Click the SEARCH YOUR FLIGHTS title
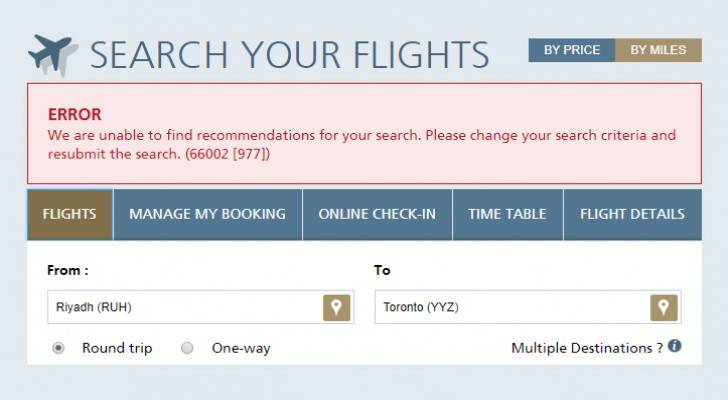 289,55
